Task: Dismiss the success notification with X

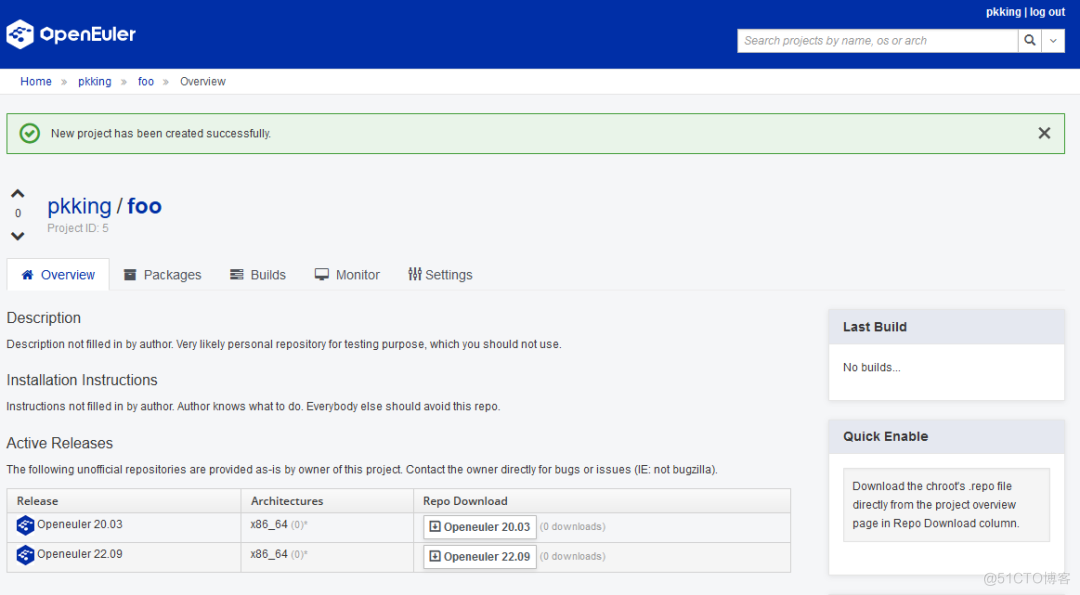Action: point(1044,134)
